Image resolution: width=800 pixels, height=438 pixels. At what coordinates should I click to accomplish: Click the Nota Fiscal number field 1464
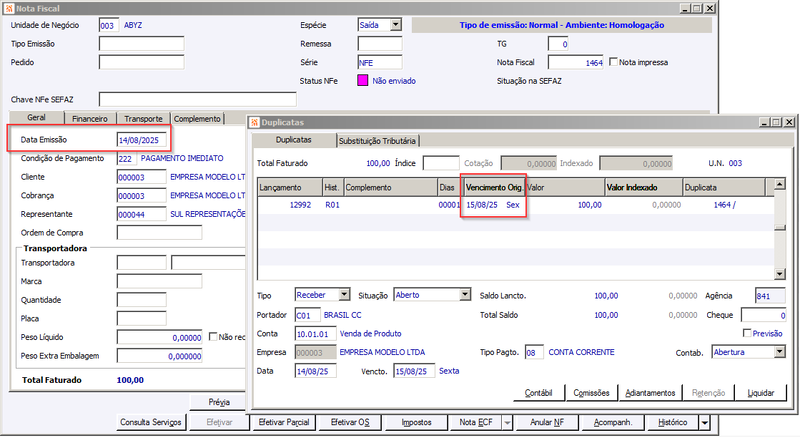[x=576, y=62]
